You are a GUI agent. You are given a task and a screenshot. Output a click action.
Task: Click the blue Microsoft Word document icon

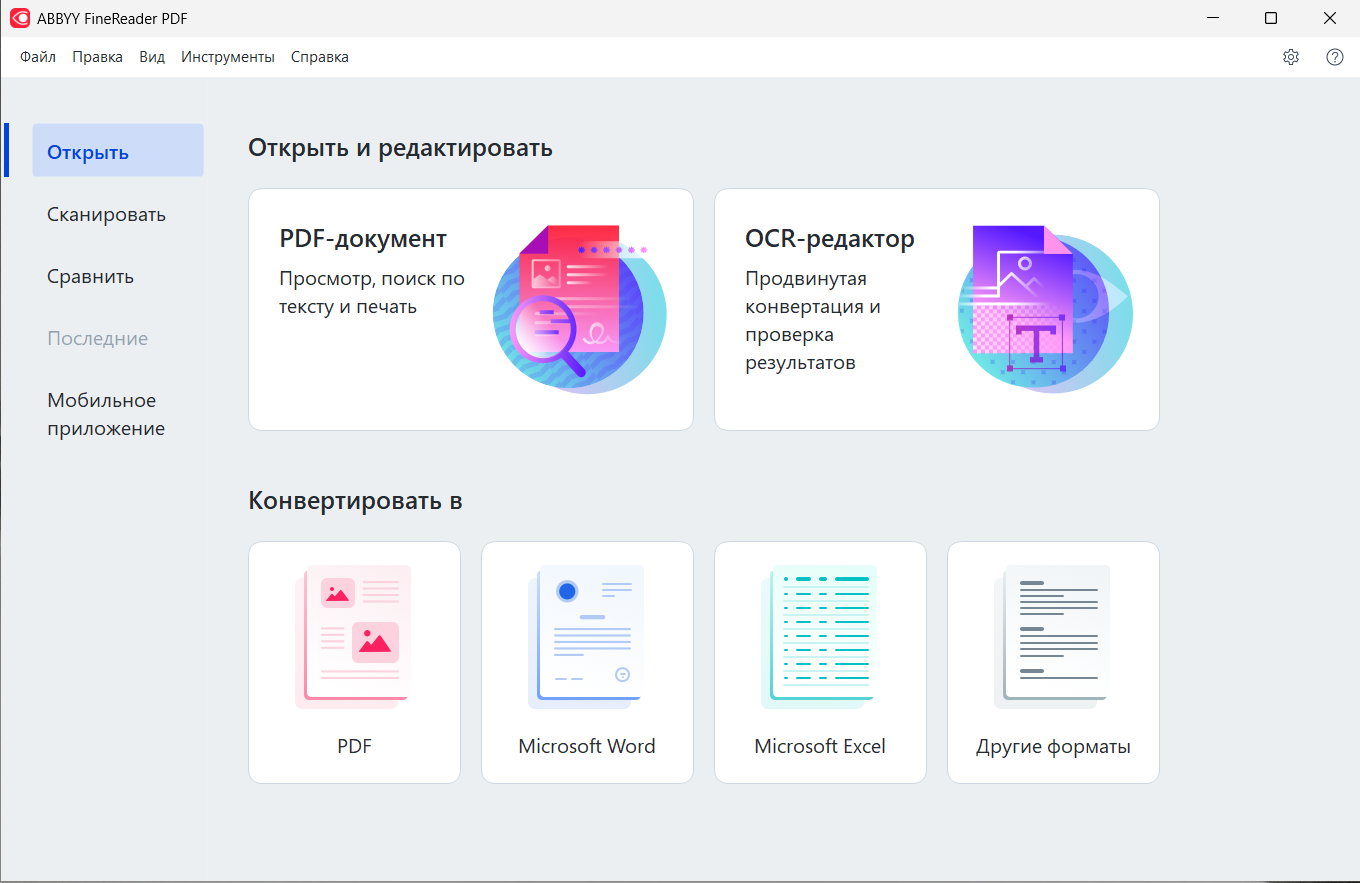[587, 636]
